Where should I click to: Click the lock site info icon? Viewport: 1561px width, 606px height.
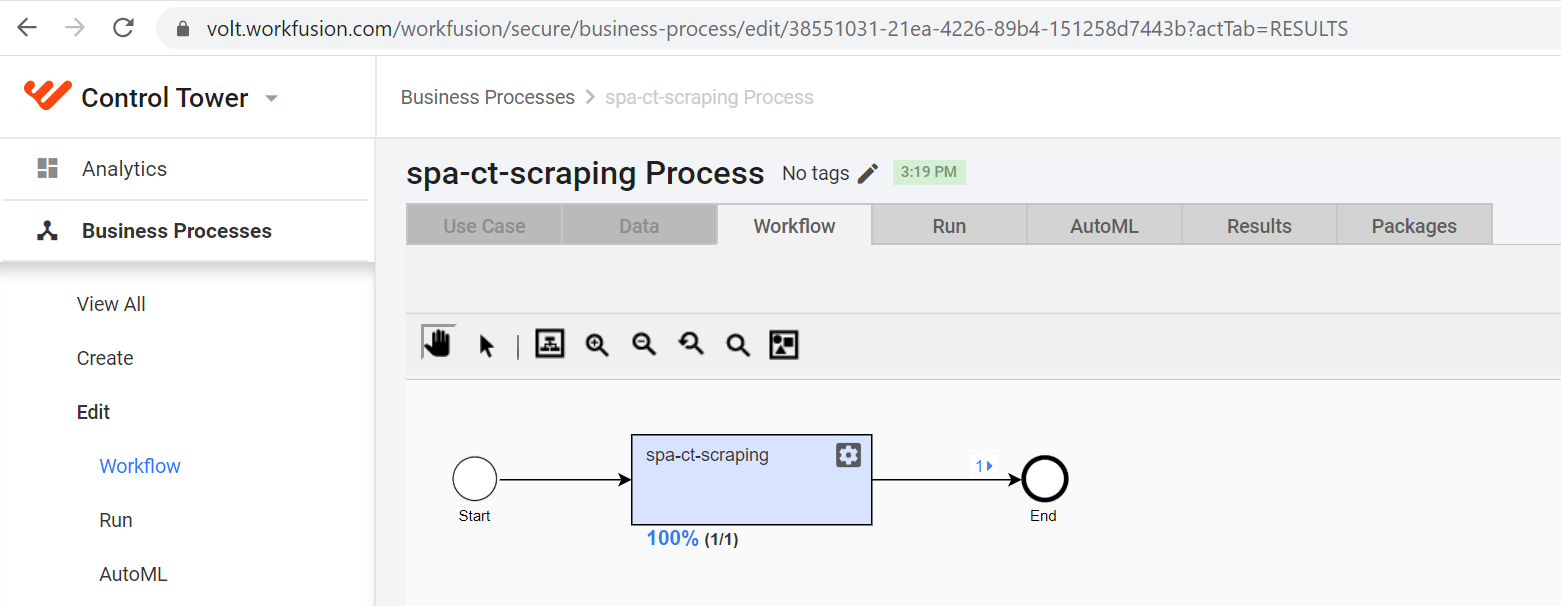182,29
